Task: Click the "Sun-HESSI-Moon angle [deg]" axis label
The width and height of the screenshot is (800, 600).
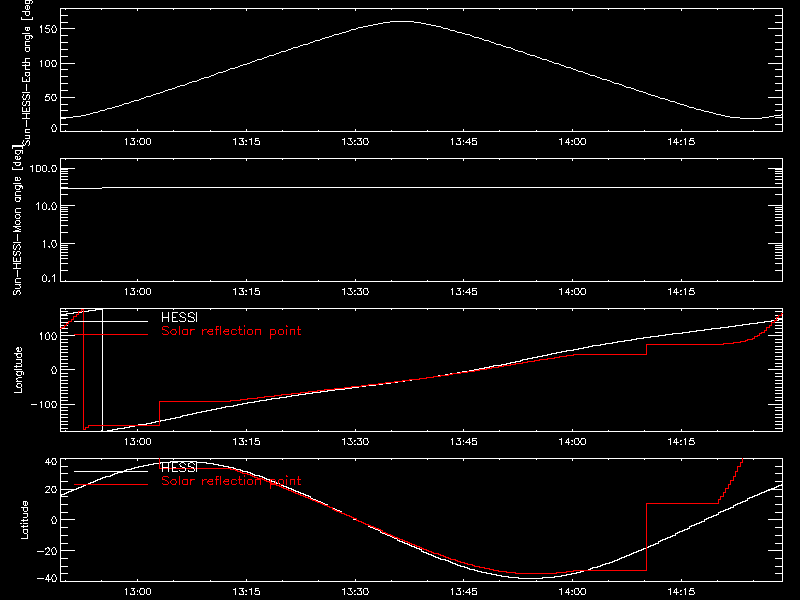Action: click(x=18, y=220)
